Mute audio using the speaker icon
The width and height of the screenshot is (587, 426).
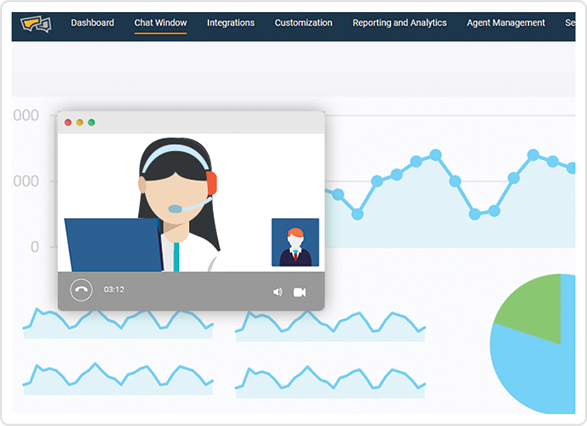(x=277, y=292)
